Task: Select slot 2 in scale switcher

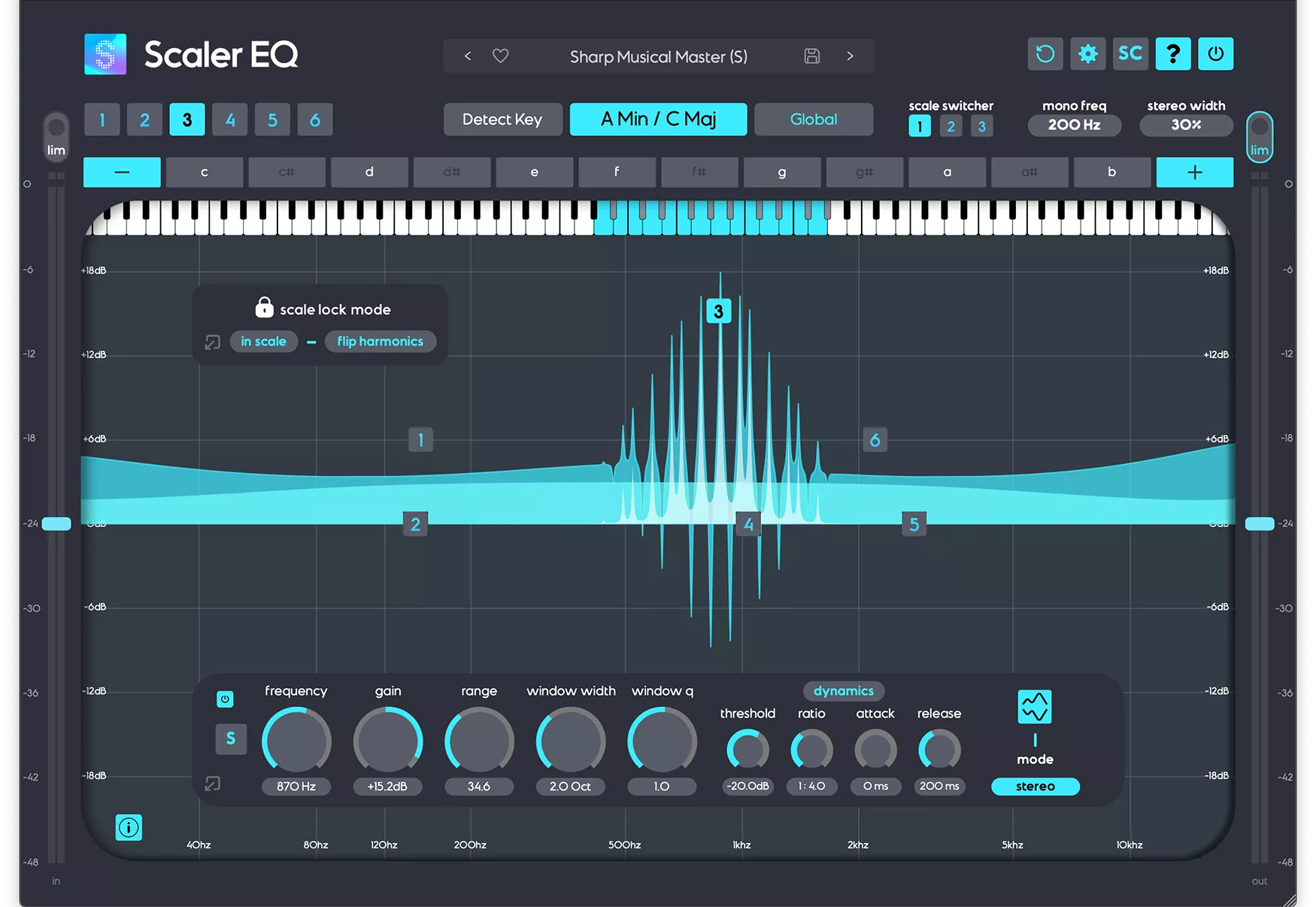Action: click(951, 126)
